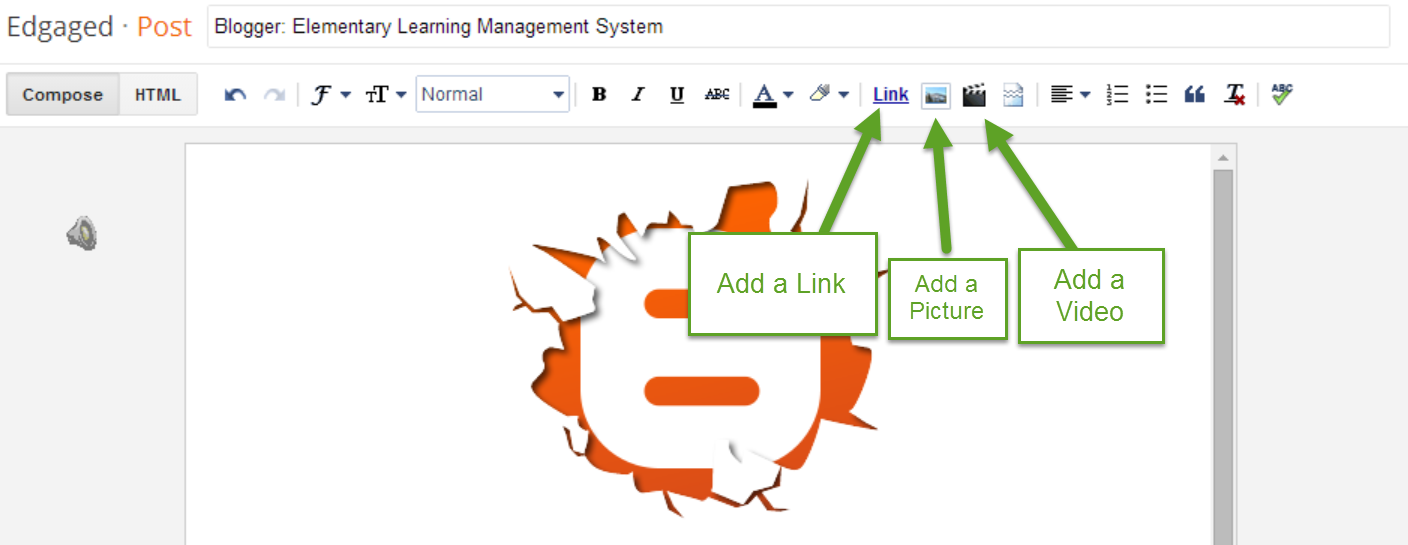Image resolution: width=1408 pixels, height=545 pixels.
Task: Click the speaker audio icon
Action: pyautogui.click(x=83, y=234)
